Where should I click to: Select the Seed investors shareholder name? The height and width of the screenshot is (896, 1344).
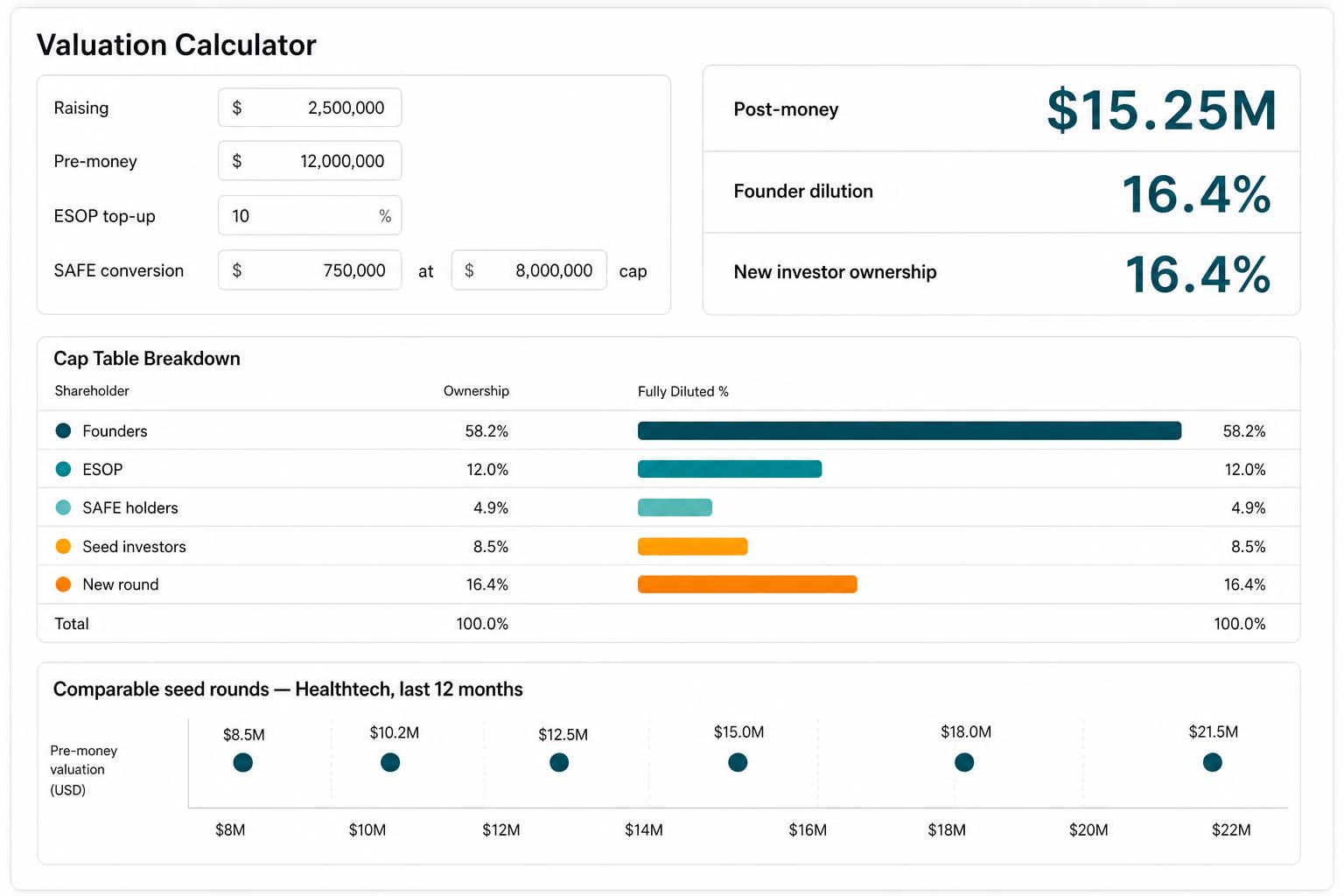[x=134, y=547]
